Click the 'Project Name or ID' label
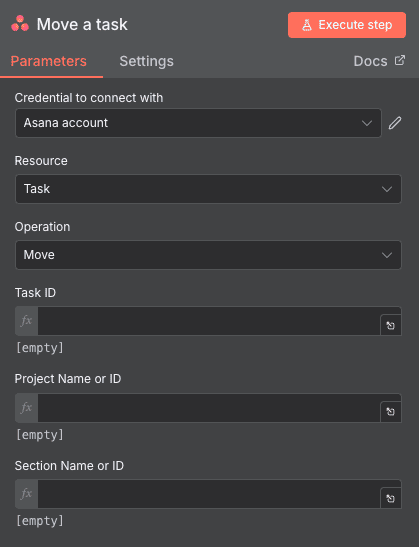The width and height of the screenshot is (419, 547). 68,379
